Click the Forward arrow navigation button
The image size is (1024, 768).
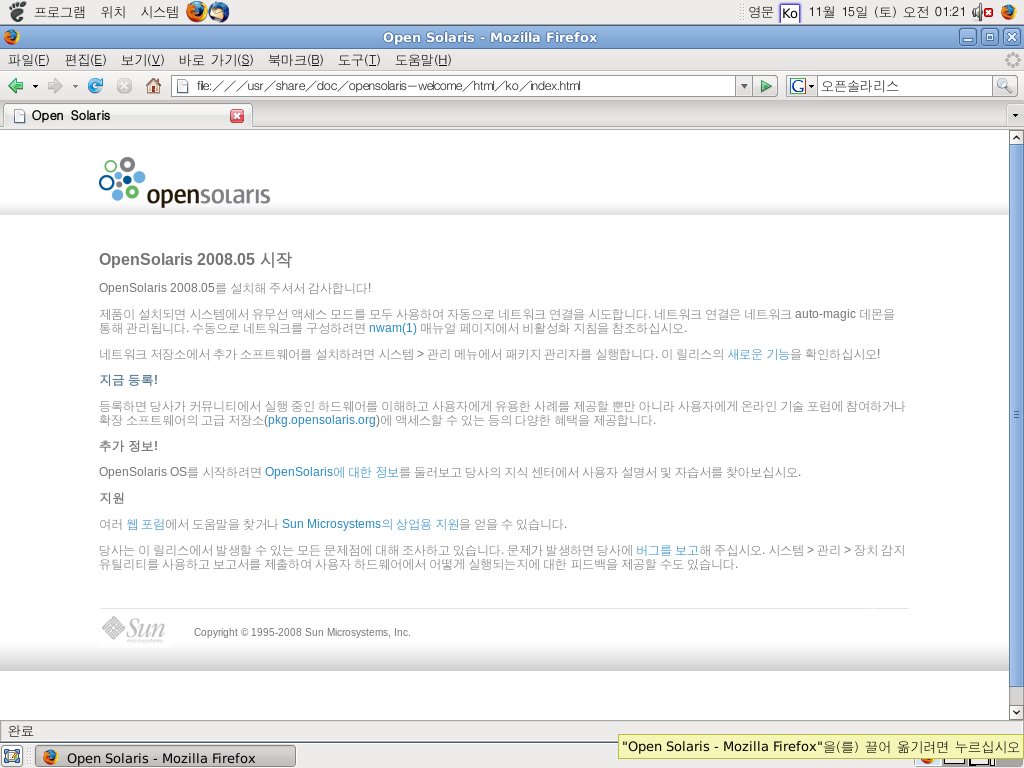pyautogui.click(x=56, y=86)
